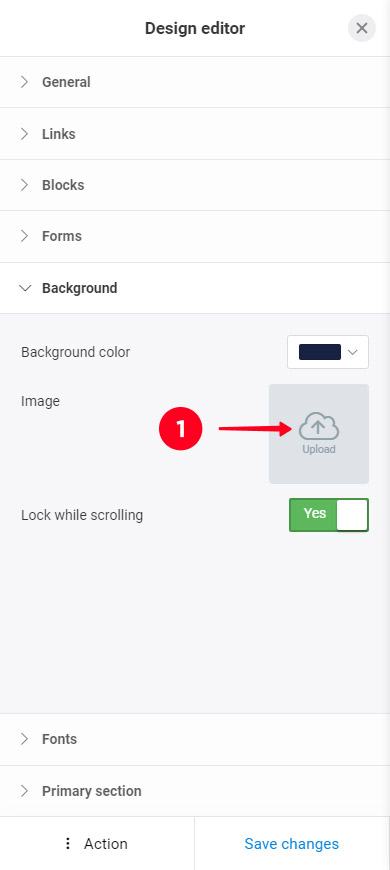This screenshot has height=870, width=390.
Task: Click the red number 1 marker
Action: [x=180, y=428]
